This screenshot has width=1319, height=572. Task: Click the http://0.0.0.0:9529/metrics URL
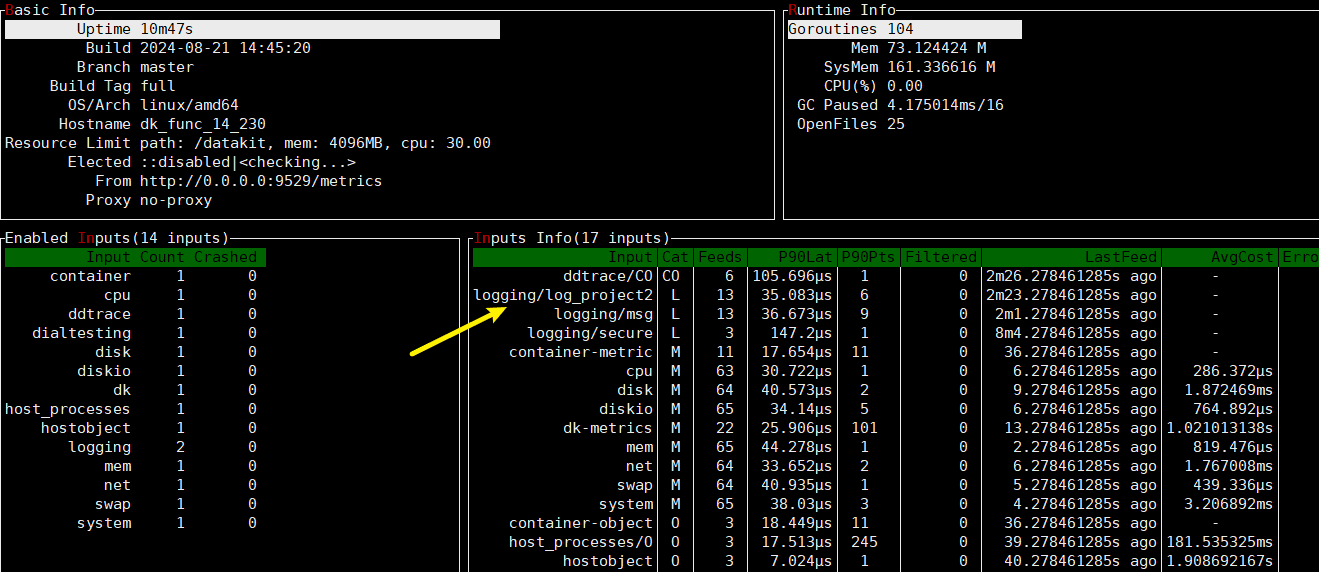tap(260, 181)
